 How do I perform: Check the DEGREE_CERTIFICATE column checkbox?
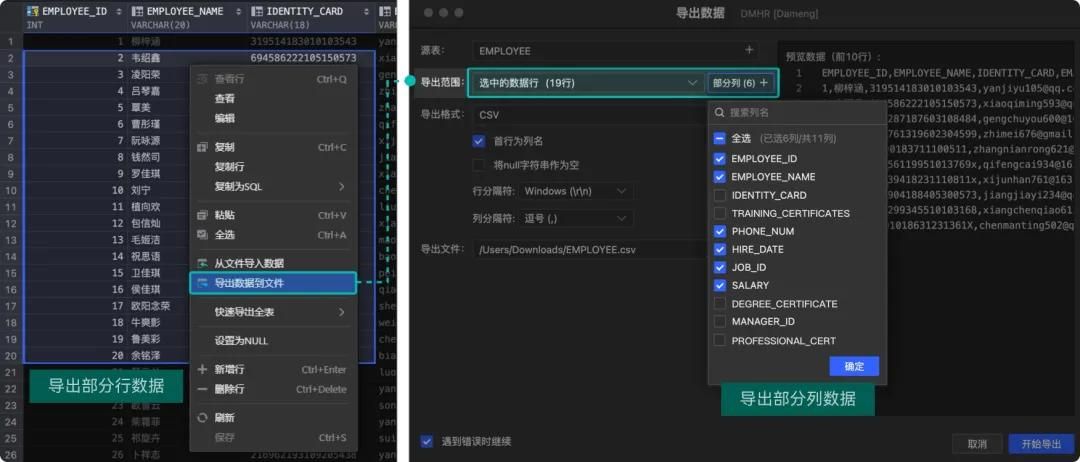point(719,304)
